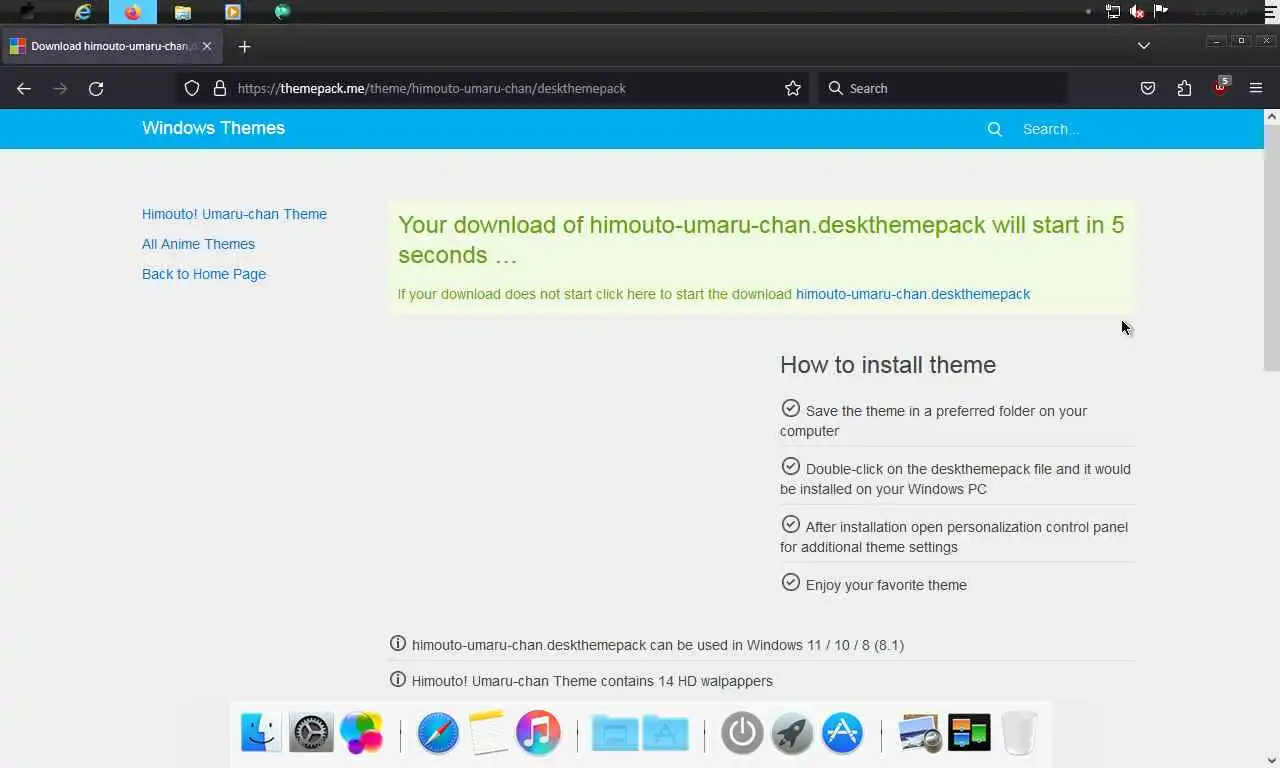This screenshot has height=768, width=1280.
Task: Launch Game Center colorful bubbles icon
Action: (x=361, y=733)
